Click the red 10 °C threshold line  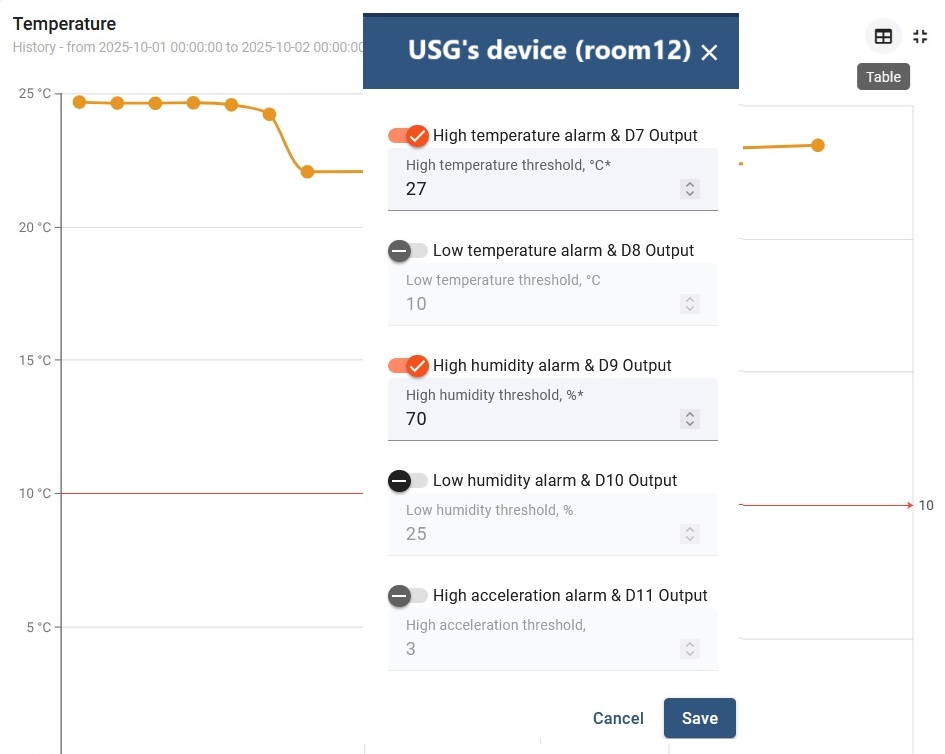[x=200, y=493]
